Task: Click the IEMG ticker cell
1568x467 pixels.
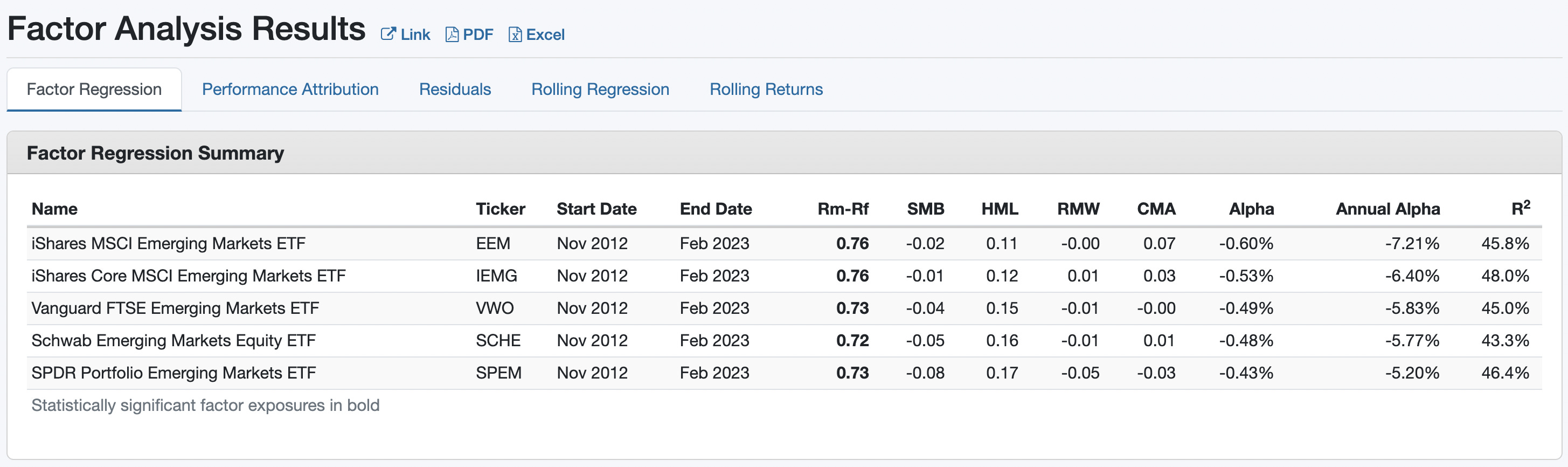Action: tap(497, 276)
